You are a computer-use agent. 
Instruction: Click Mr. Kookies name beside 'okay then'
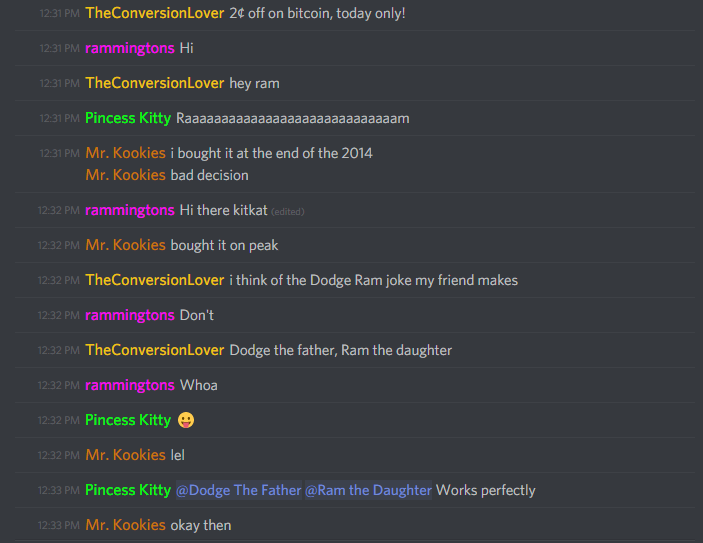pos(126,525)
